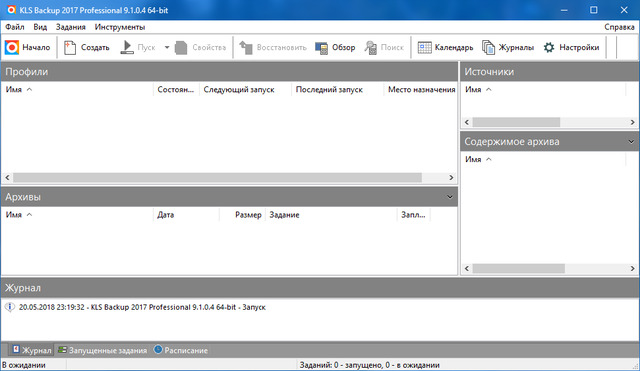Click right arrow of Источники scrollbar

click(632, 122)
